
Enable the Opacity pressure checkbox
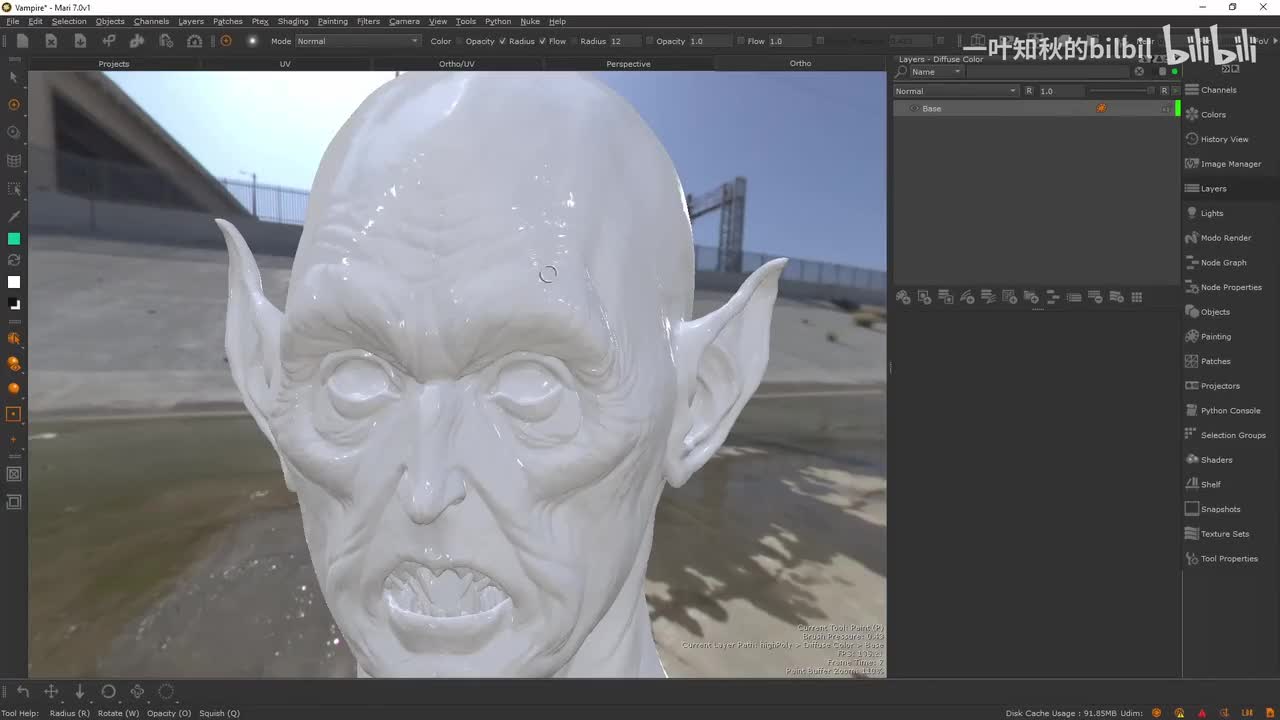click(459, 41)
